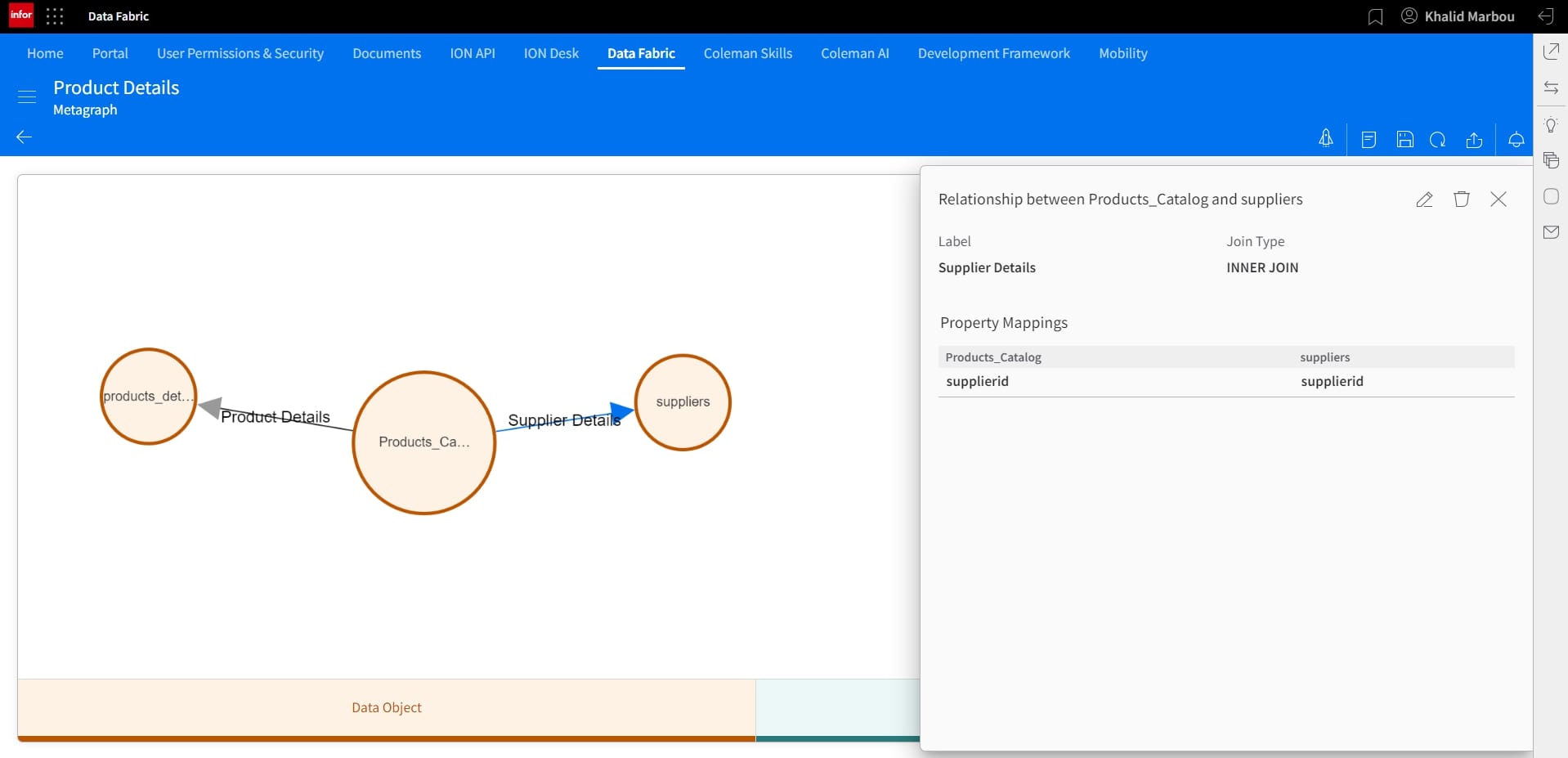Open the ION Desk tab
Screen dimensions: 1568x758
[551, 53]
